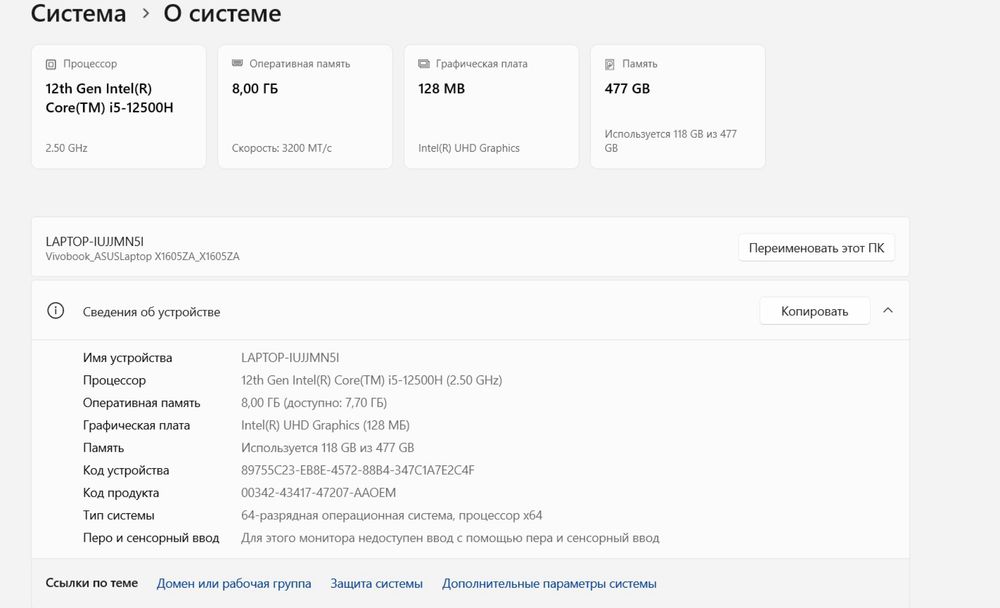Viewport: 1000px width, 608px height.
Task: Click LAPTOP-IUJJMN5I header above the Vivobook model
Action: pos(94,241)
